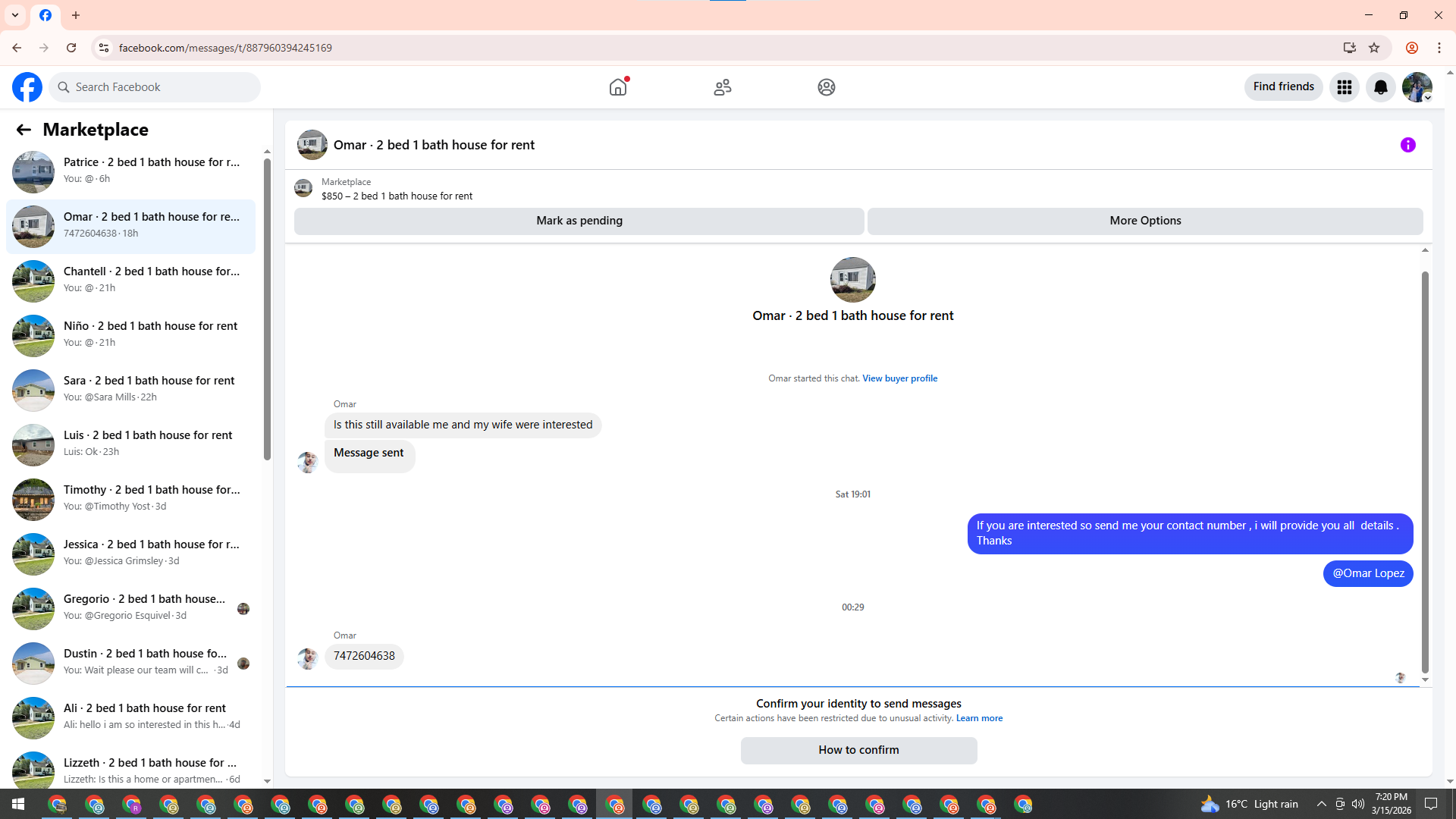
Task: Open Patrice's conversation
Action: click(130, 171)
